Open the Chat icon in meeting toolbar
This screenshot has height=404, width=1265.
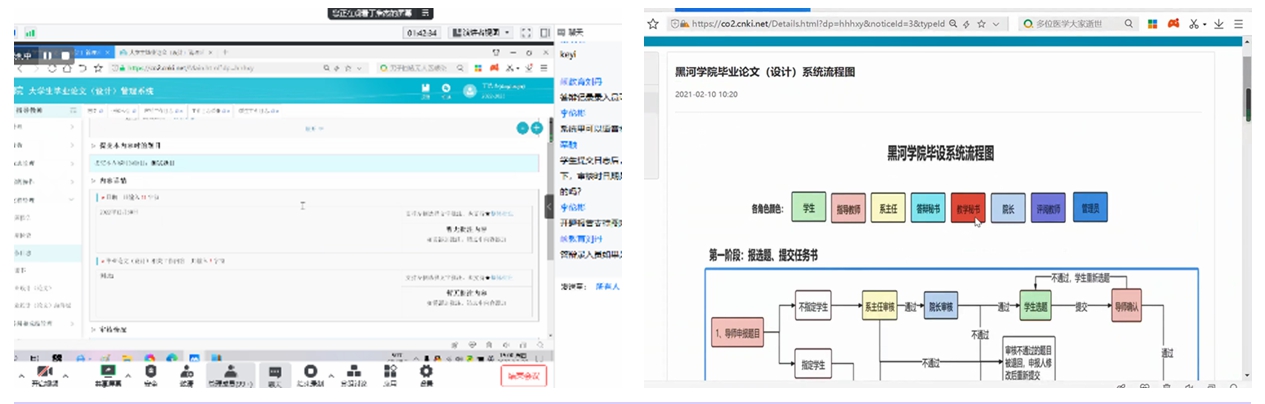click(275, 371)
